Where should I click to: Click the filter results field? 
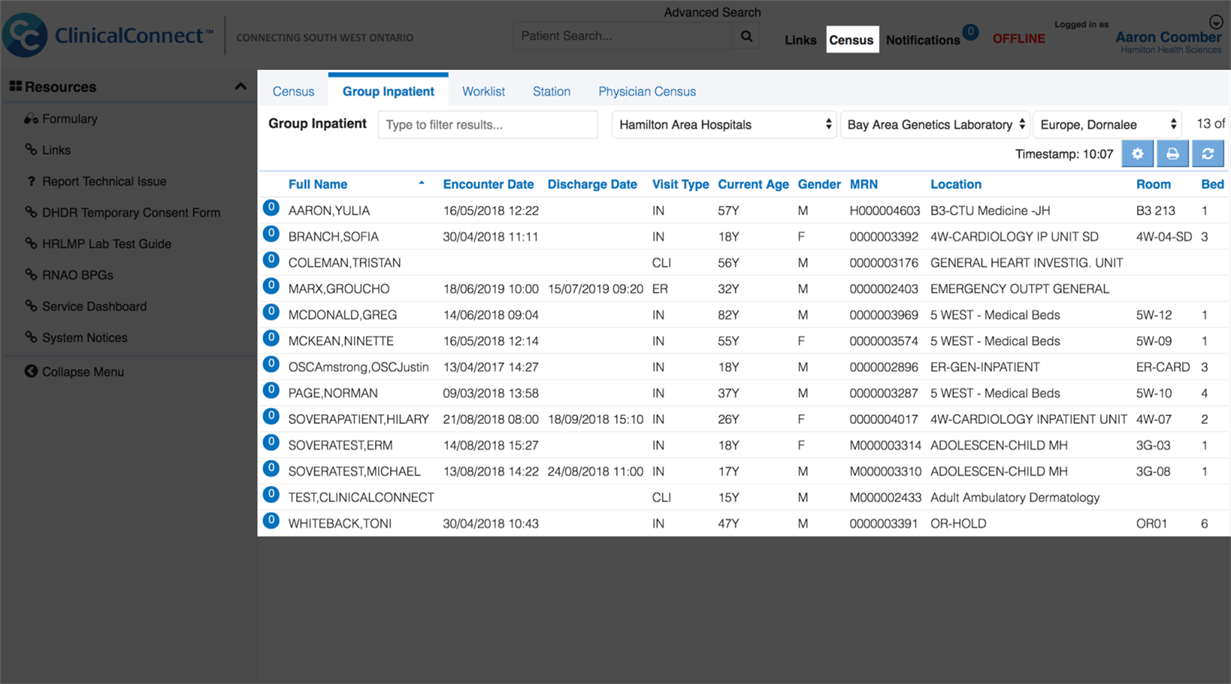click(488, 125)
